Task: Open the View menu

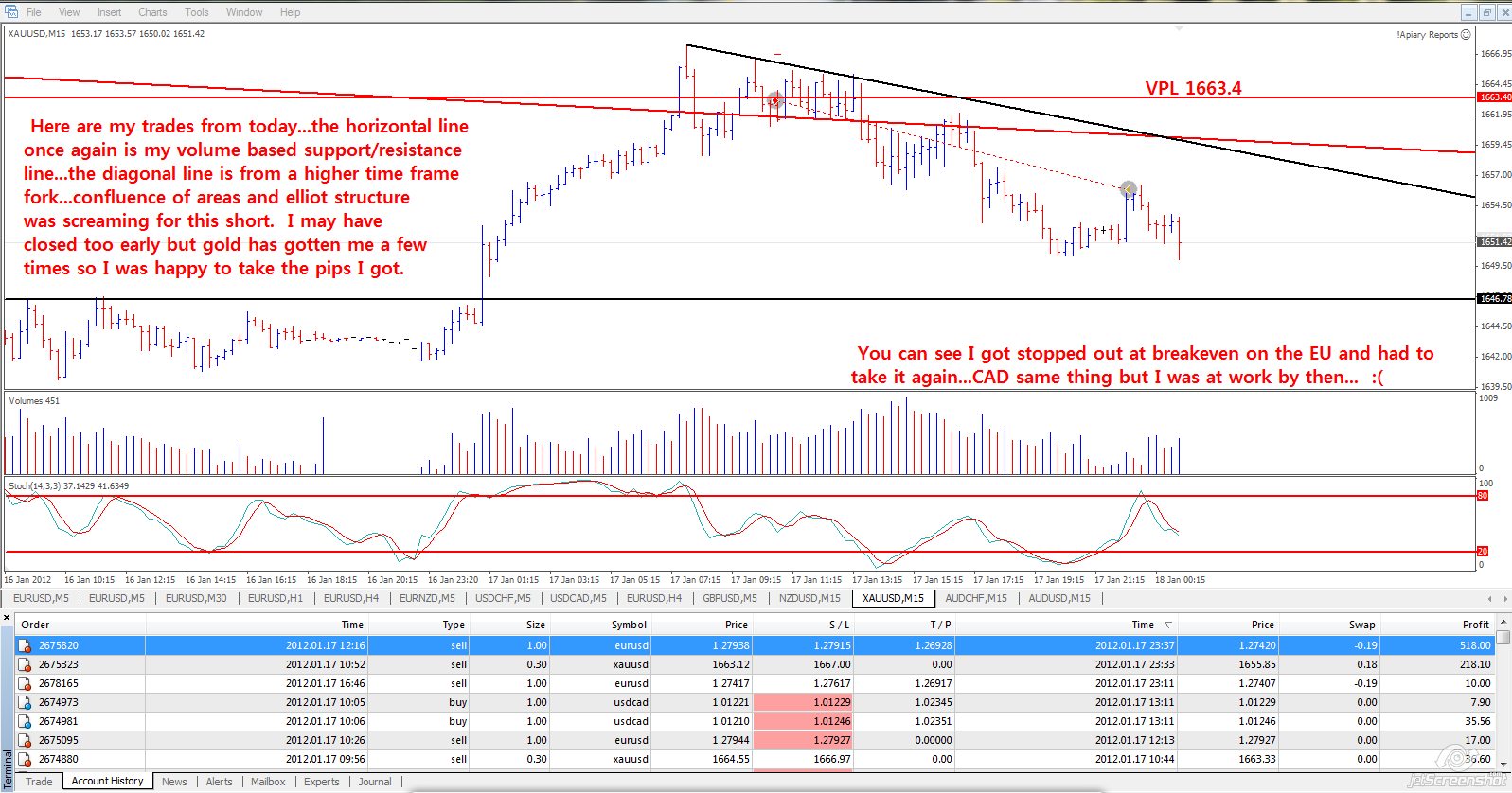Action: (69, 12)
